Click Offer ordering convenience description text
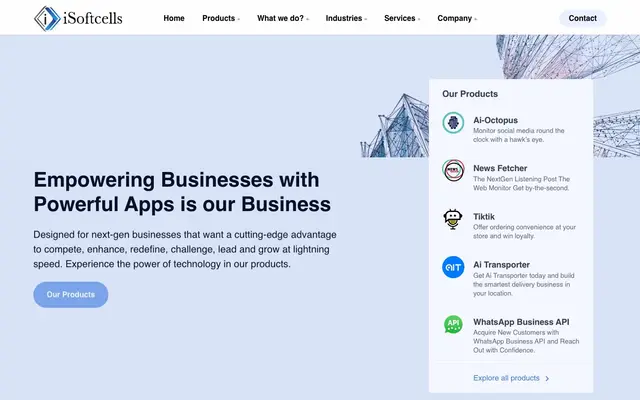Viewport: 640px width, 400px height. (524, 231)
